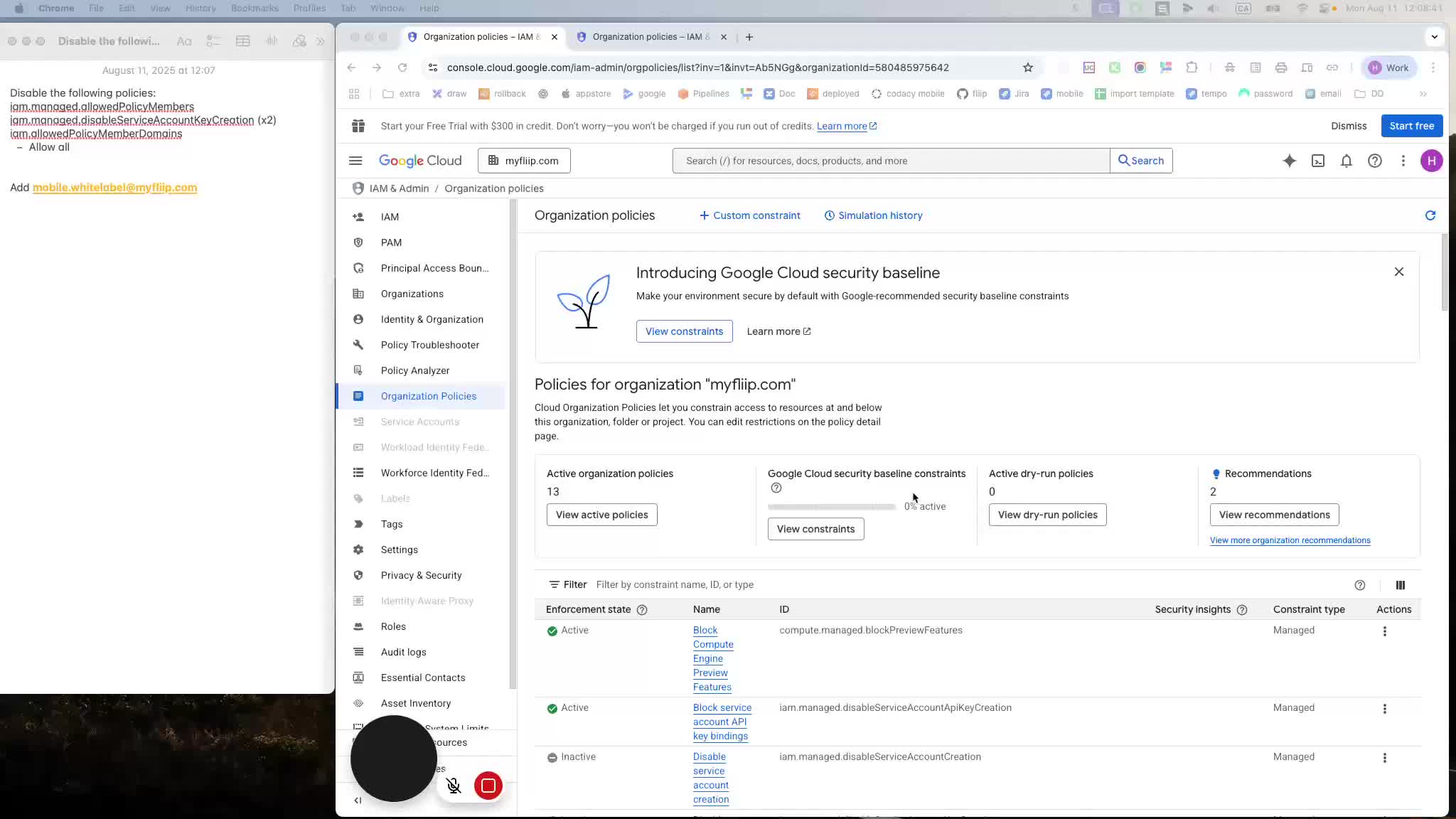Open actions menu for disableServiceAccountCreation row
This screenshot has height=819, width=1456.
(1385, 758)
